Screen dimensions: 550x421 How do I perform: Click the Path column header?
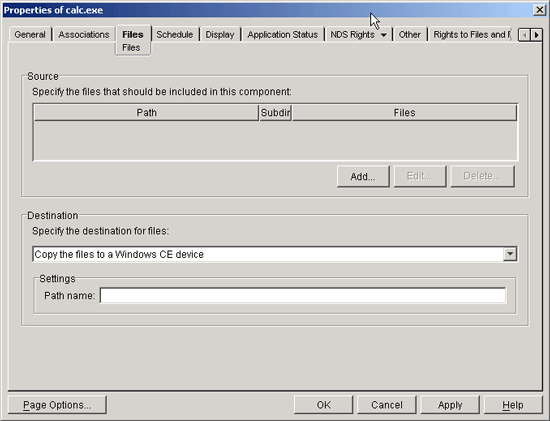tap(146, 113)
